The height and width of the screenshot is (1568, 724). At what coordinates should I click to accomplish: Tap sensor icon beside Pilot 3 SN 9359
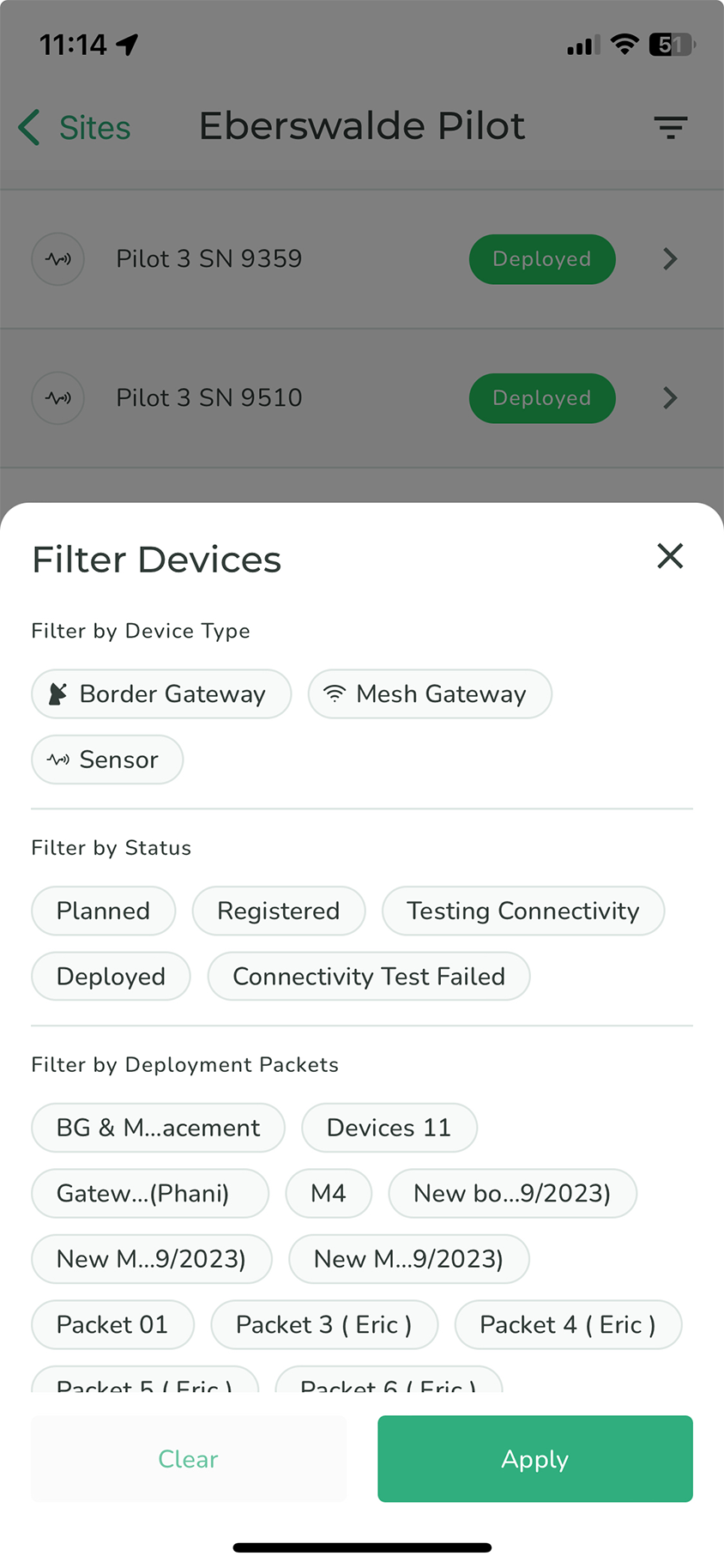(58, 259)
